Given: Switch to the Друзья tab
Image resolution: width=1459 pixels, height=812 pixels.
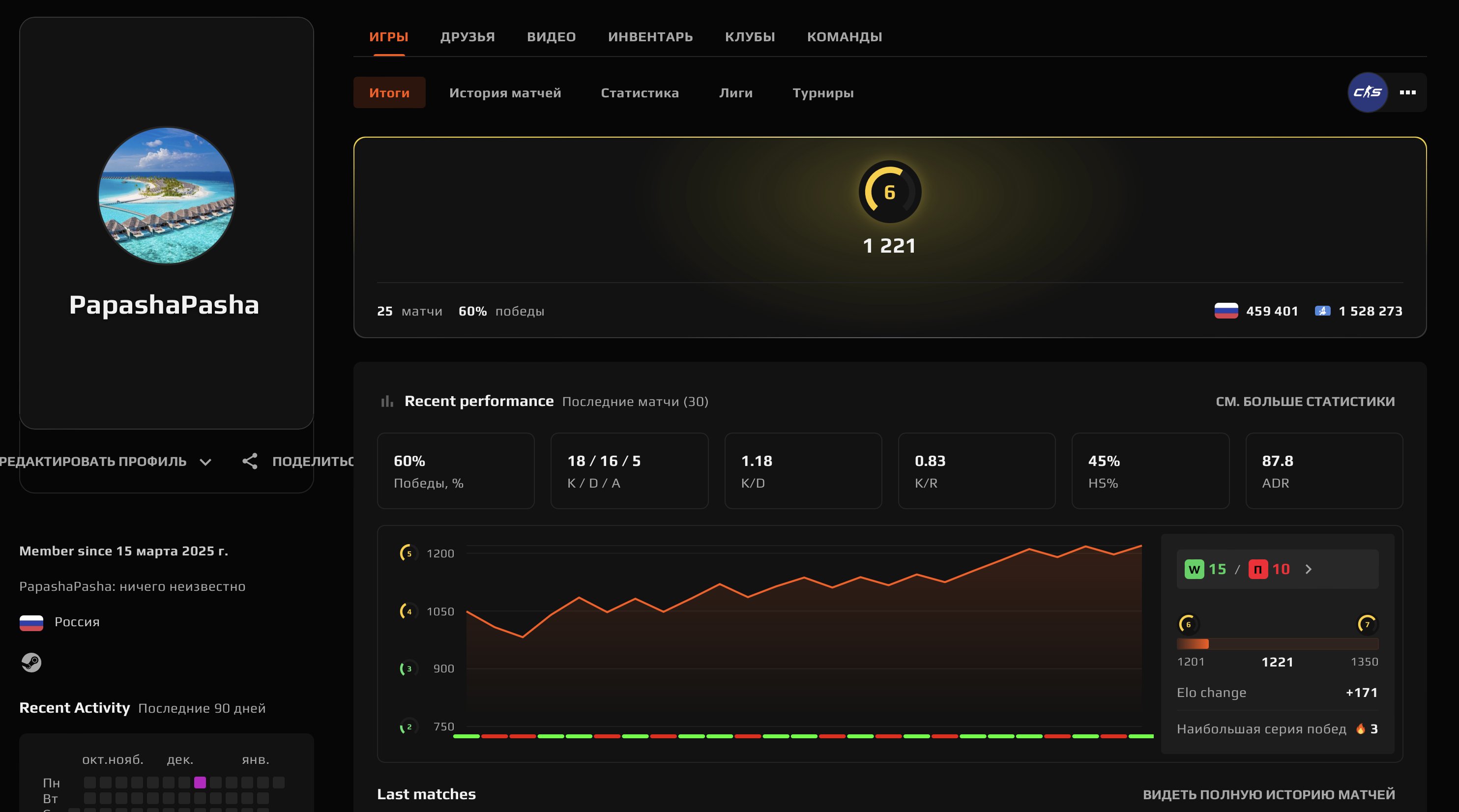Looking at the screenshot, I should point(467,37).
